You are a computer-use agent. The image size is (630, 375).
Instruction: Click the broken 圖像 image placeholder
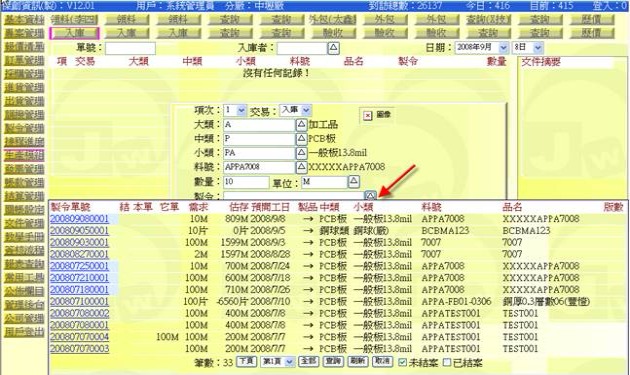[368, 116]
